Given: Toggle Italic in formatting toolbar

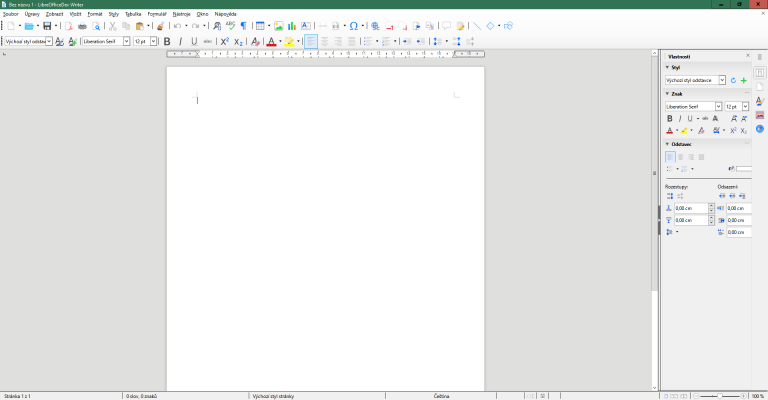Looking at the screenshot, I should 181,42.
